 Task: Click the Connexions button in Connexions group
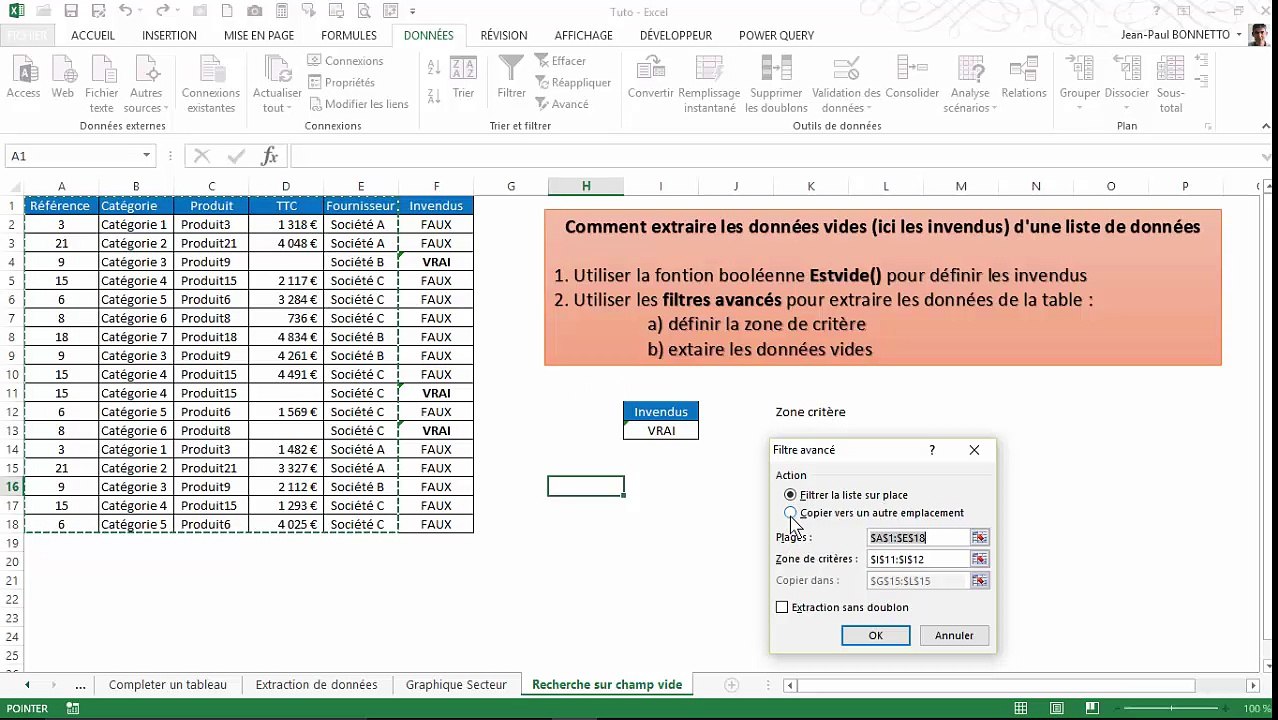[x=345, y=61]
